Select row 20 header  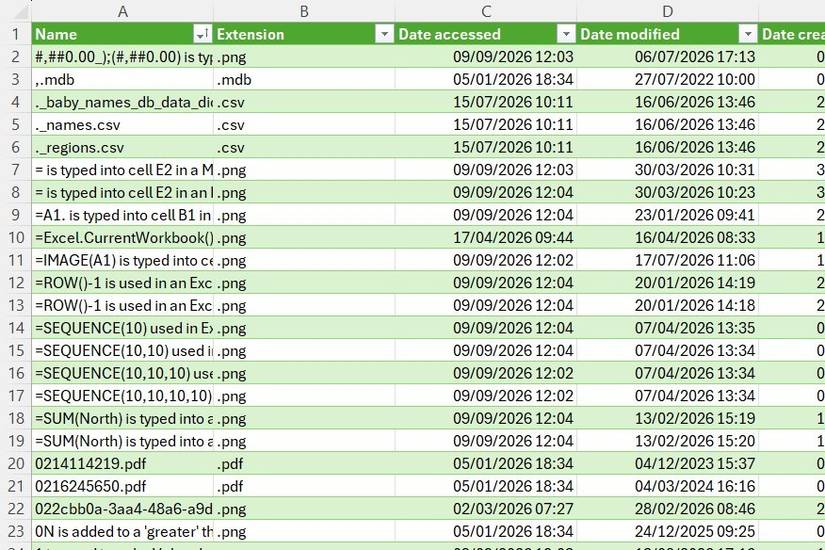(15, 464)
